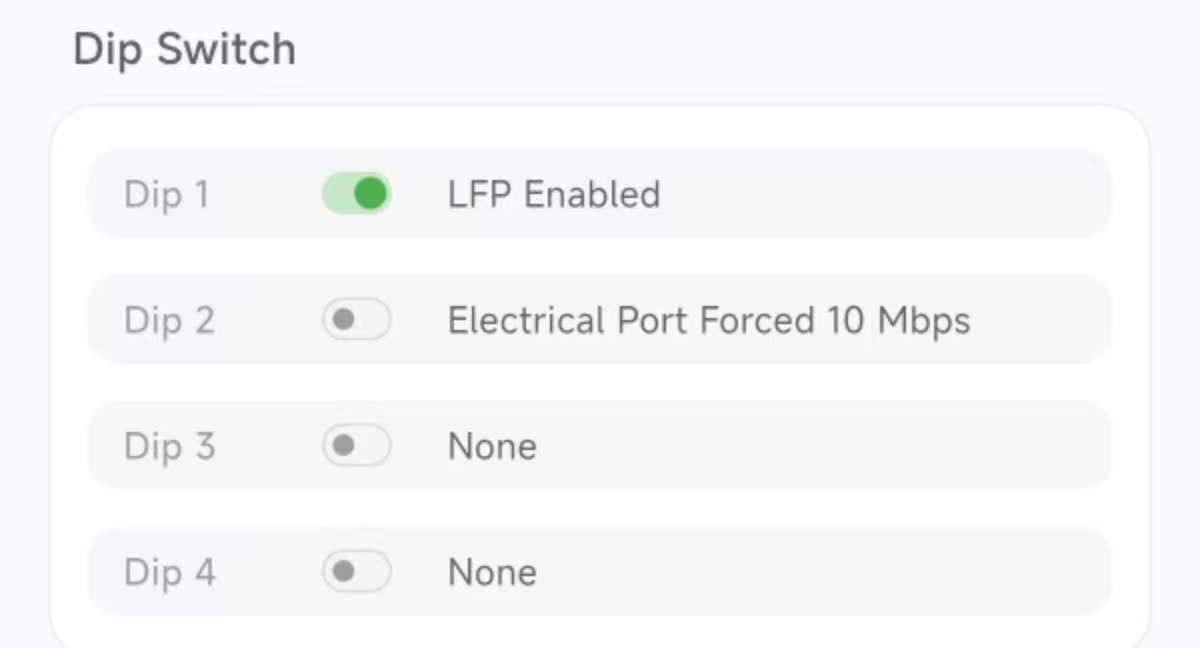Click the "Dip 1" label
Screen dimensions: 1200x648
[167, 194]
